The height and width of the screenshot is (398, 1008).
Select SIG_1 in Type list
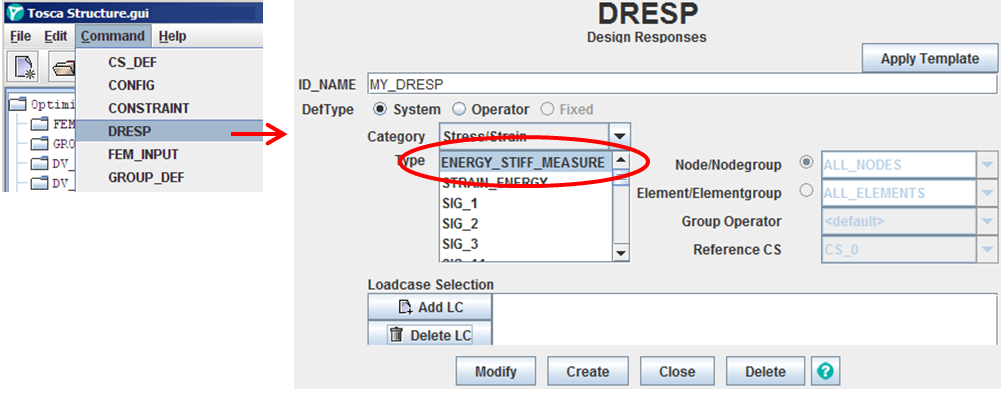(x=526, y=204)
